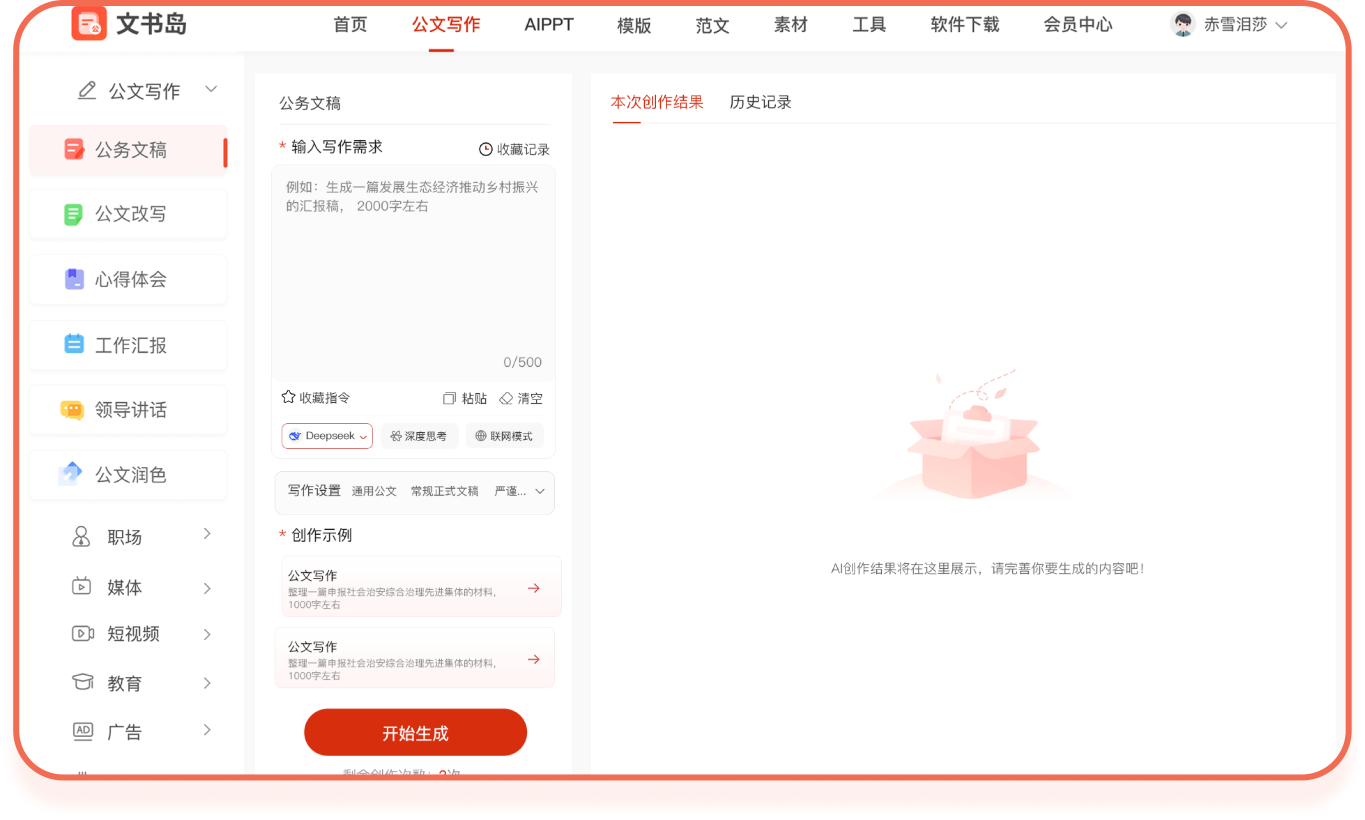
Task: Open the 心得体会 purple bookmark icon
Action: pos(74,279)
